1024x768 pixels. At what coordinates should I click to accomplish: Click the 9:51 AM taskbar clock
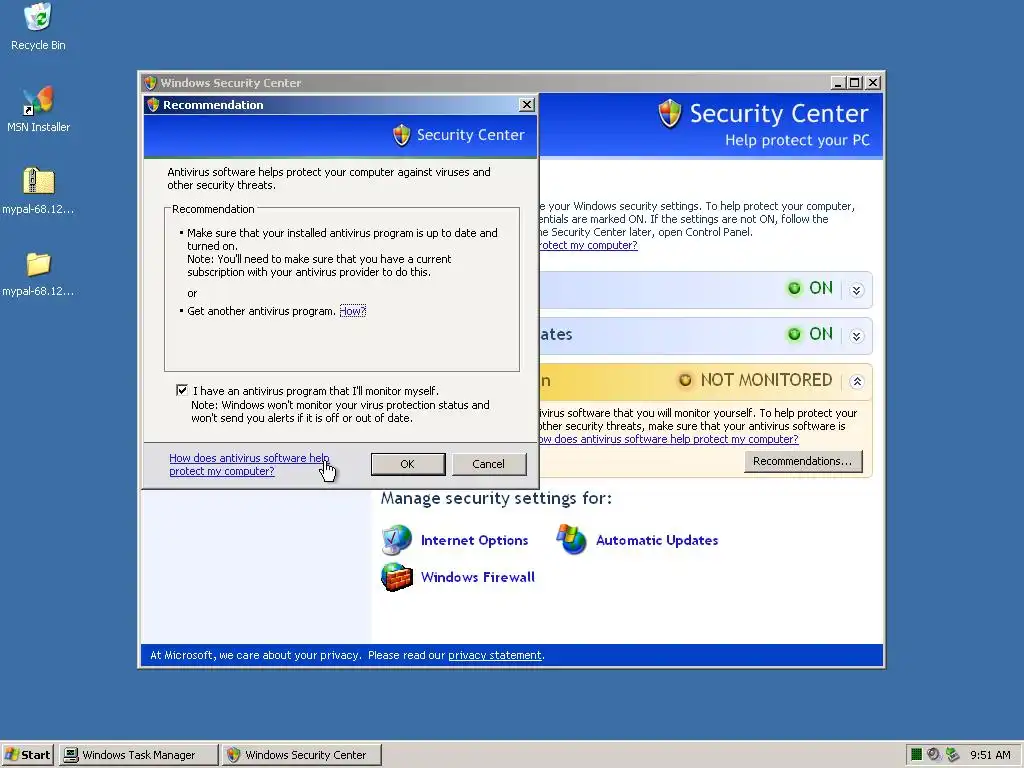[x=990, y=755]
